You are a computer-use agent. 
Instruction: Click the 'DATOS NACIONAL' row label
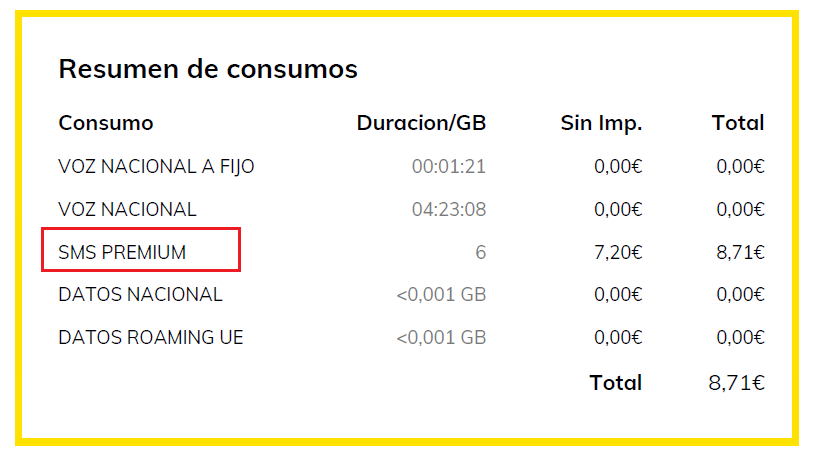[x=140, y=295]
